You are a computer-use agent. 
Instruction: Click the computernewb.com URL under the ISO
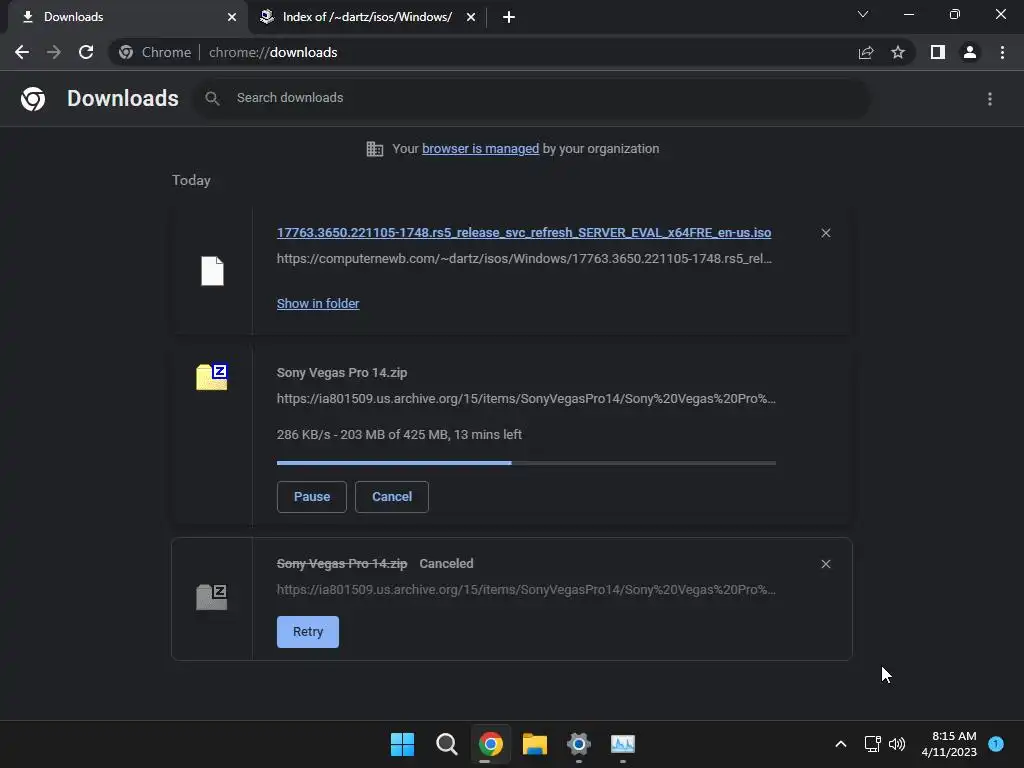(524, 259)
